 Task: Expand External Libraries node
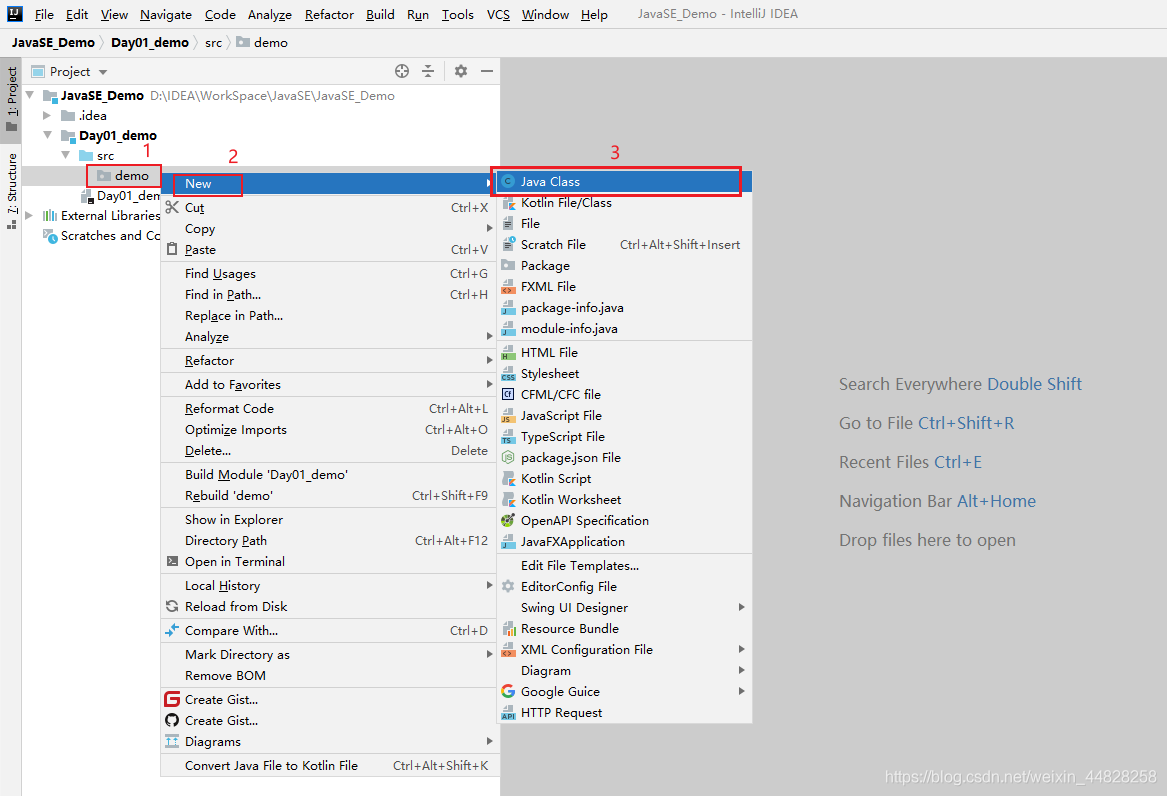[29, 216]
